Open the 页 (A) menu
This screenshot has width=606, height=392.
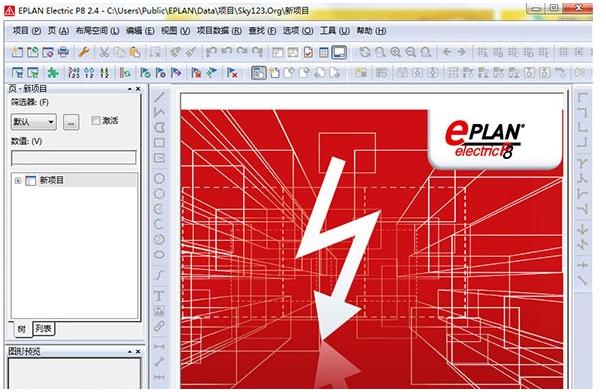pos(58,31)
